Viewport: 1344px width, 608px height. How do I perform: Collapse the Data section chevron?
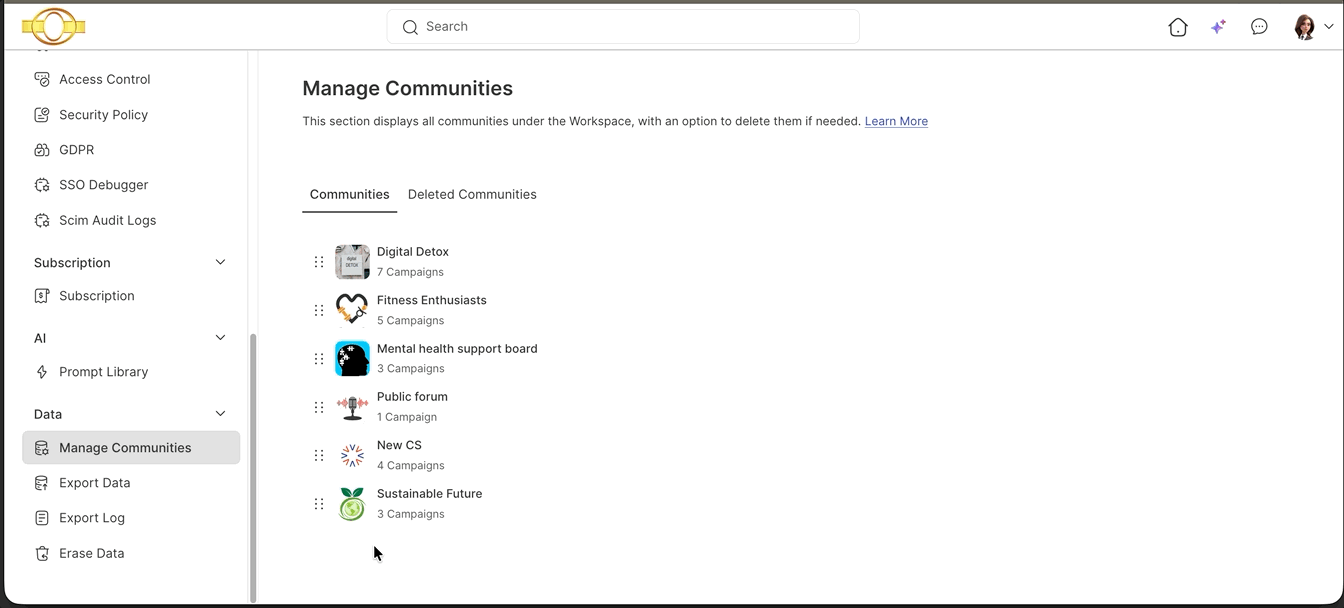click(x=221, y=414)
